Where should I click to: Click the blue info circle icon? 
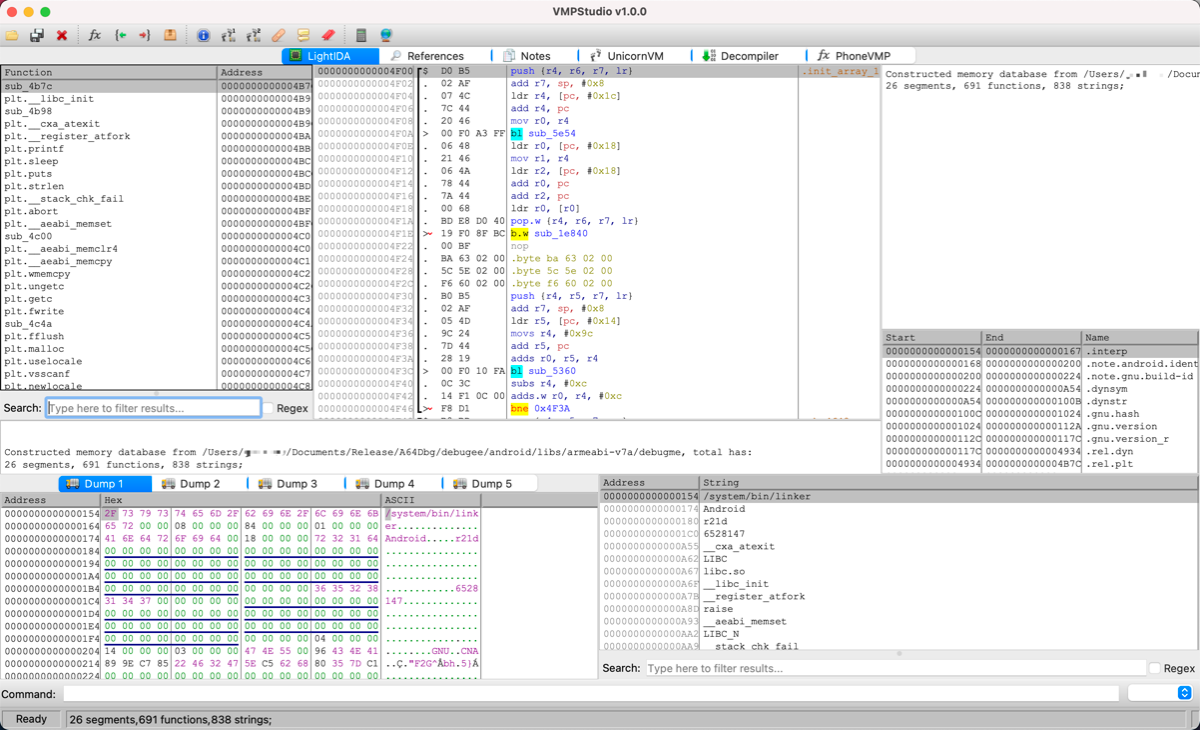click(x=203, y=35)
